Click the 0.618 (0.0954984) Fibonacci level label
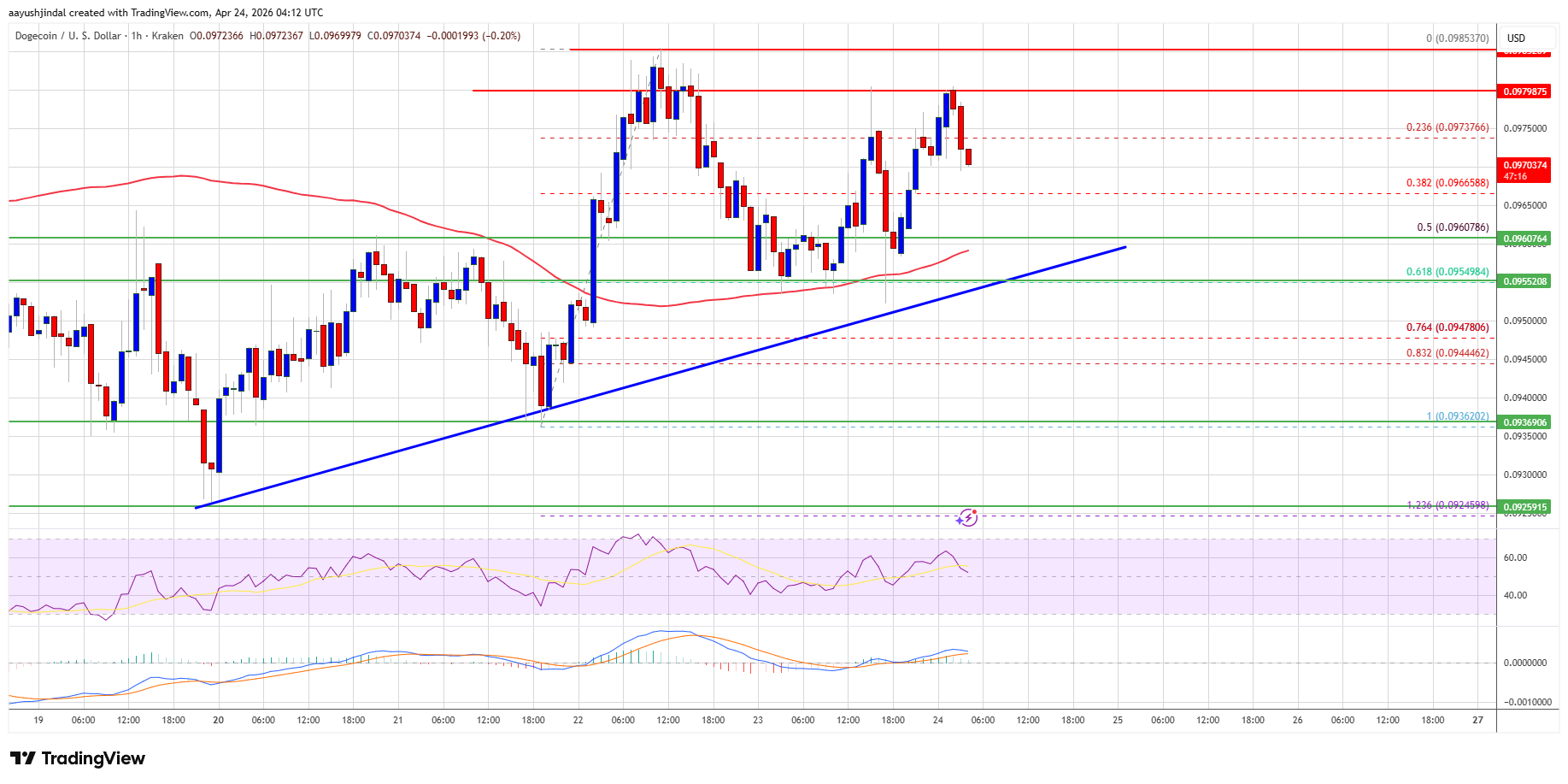The width and height of the screenshot is (1568, 784). (1447, 272)
